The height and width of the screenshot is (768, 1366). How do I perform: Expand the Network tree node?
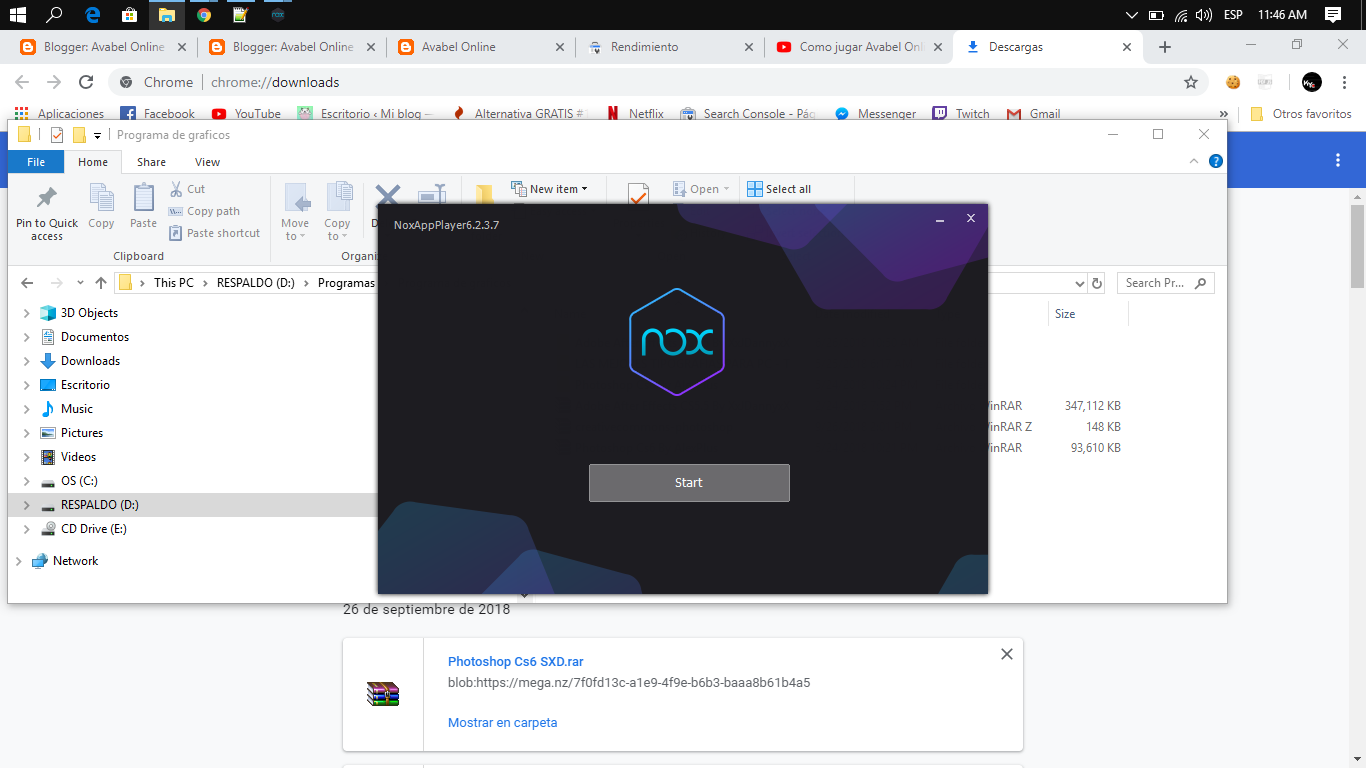coord(19,561)
